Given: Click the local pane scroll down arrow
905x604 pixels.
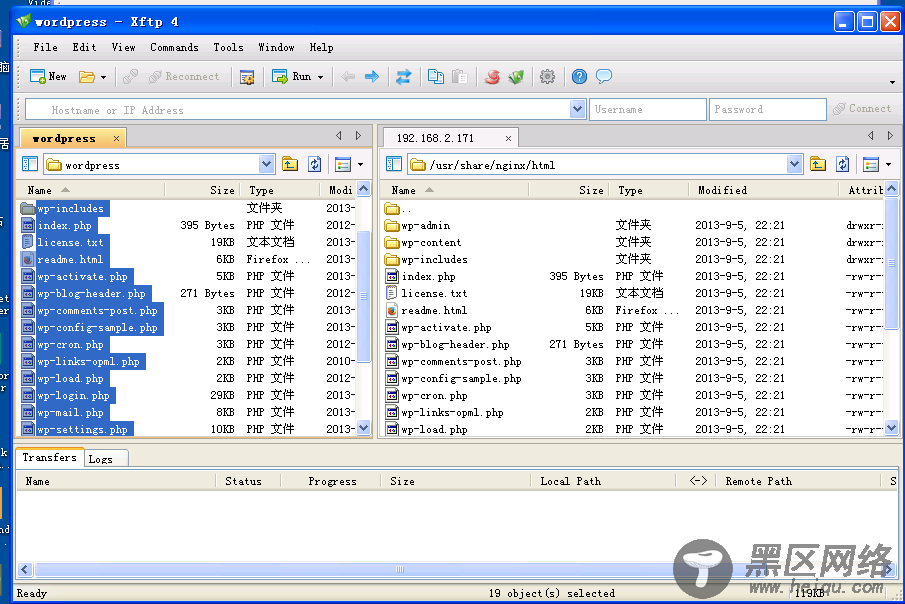Looking at the screenshot, I should pos(364,428).
